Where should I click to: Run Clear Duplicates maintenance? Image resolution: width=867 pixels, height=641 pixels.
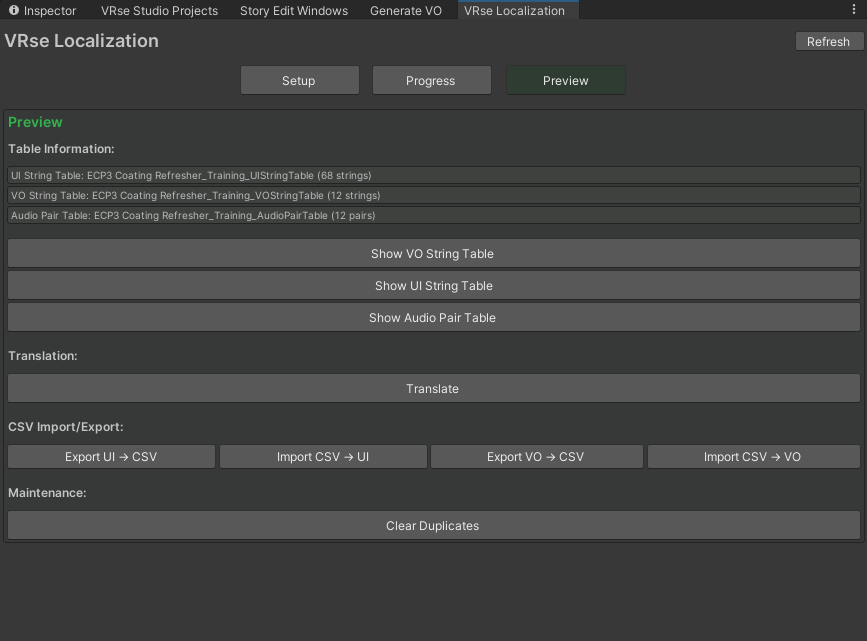pos(432,524)
